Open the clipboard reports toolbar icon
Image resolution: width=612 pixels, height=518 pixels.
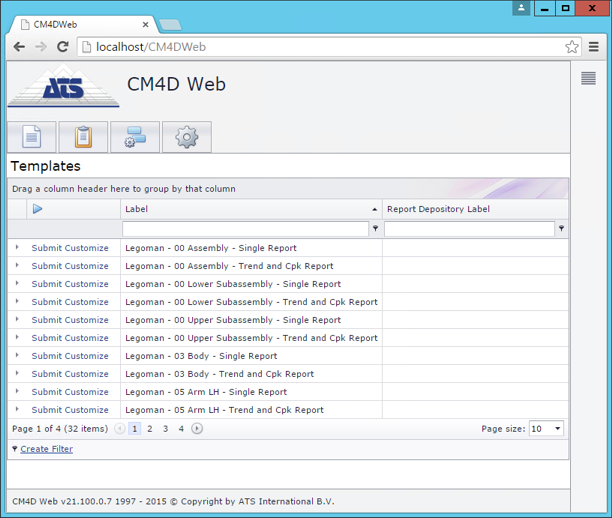click(x=83, y=137)
